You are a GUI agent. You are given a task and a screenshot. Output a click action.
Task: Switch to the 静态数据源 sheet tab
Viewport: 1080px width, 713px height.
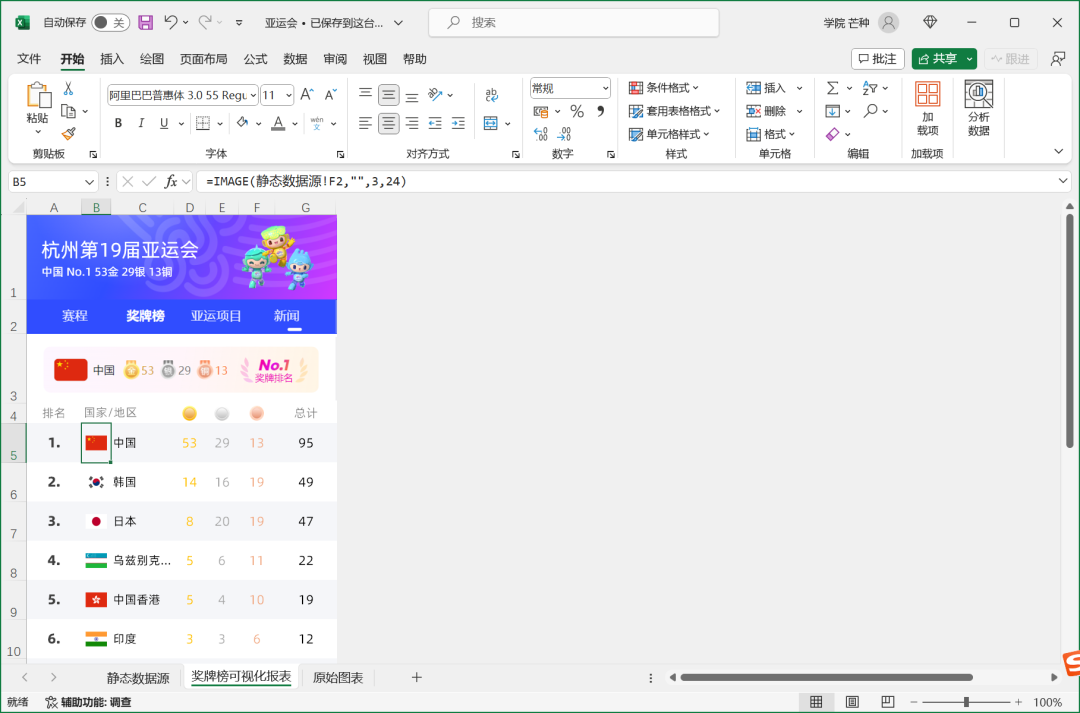tap(138, 678)
